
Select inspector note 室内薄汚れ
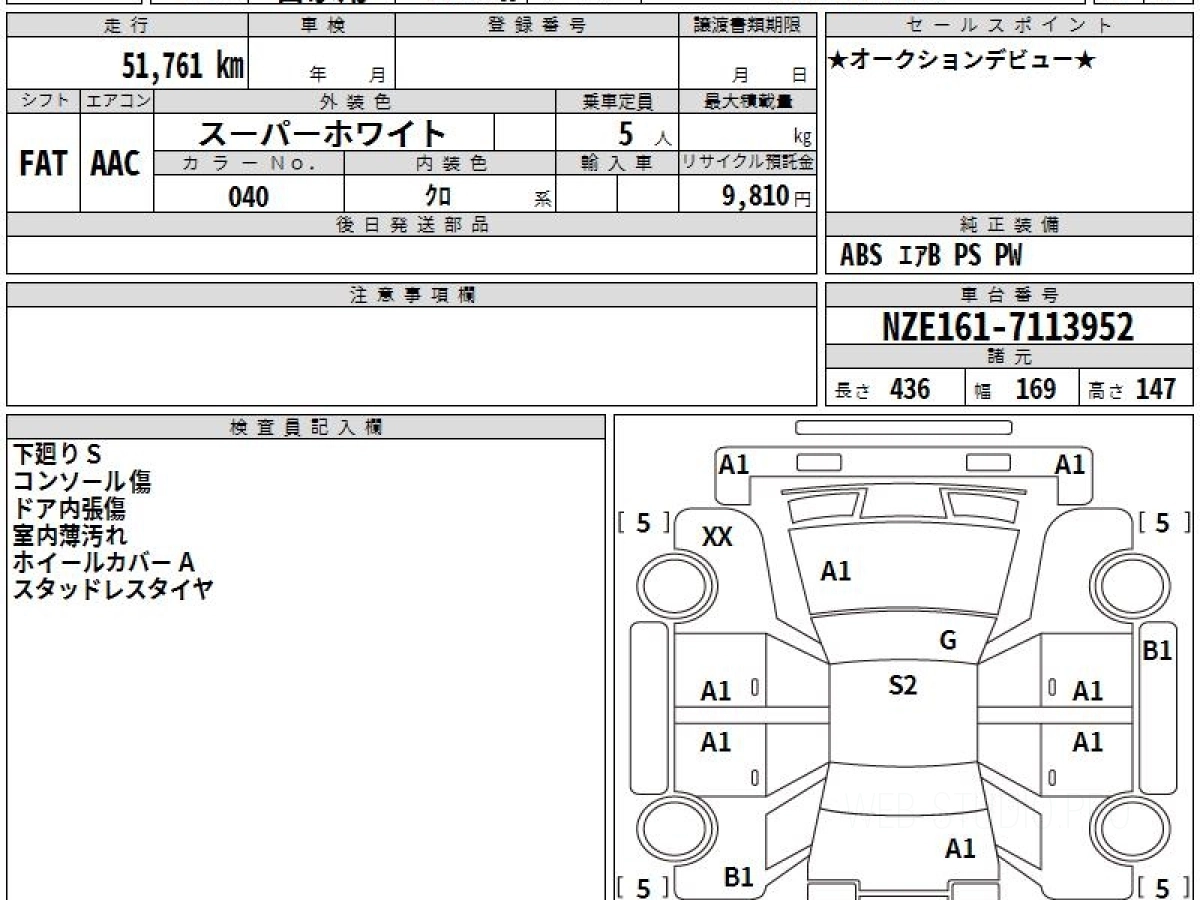[x=69, y=536]
